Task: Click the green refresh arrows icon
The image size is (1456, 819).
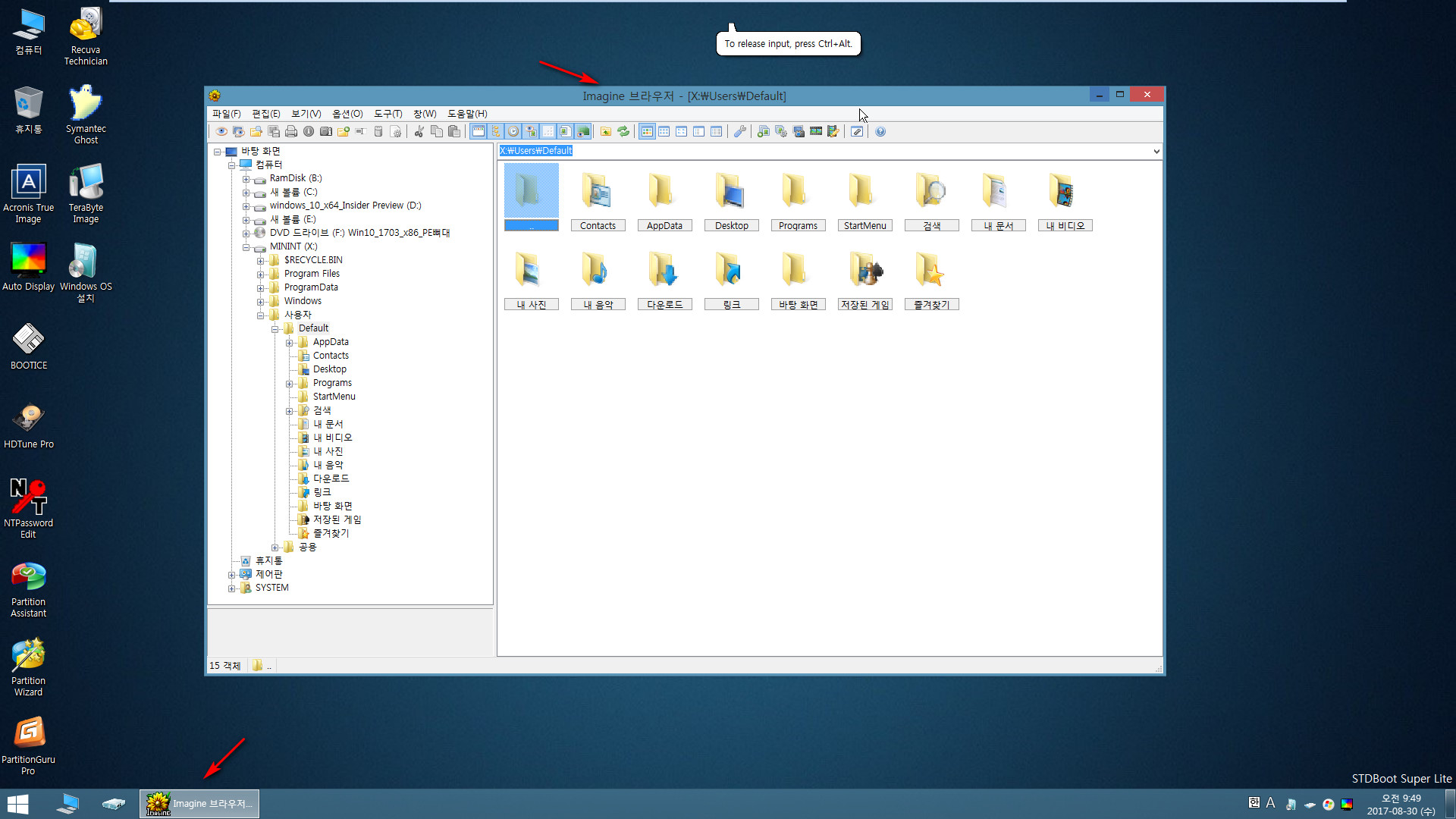Action: [x=623, y=131]
